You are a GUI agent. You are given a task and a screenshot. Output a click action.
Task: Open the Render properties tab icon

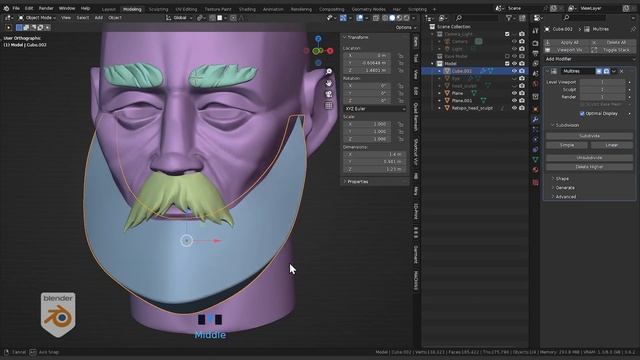(x=536, y=43)
